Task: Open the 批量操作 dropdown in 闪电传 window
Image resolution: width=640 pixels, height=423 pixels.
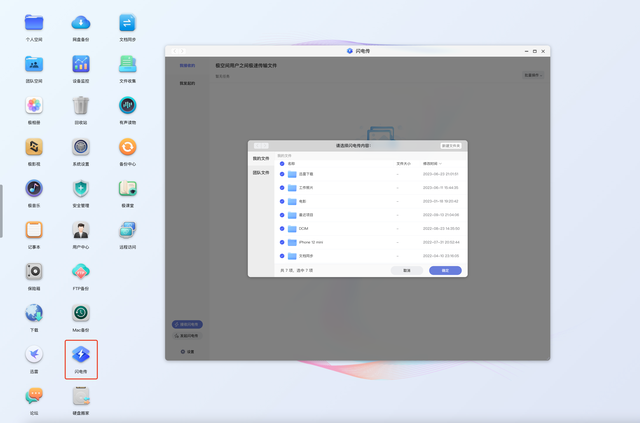Action: [x=533, y=76]
